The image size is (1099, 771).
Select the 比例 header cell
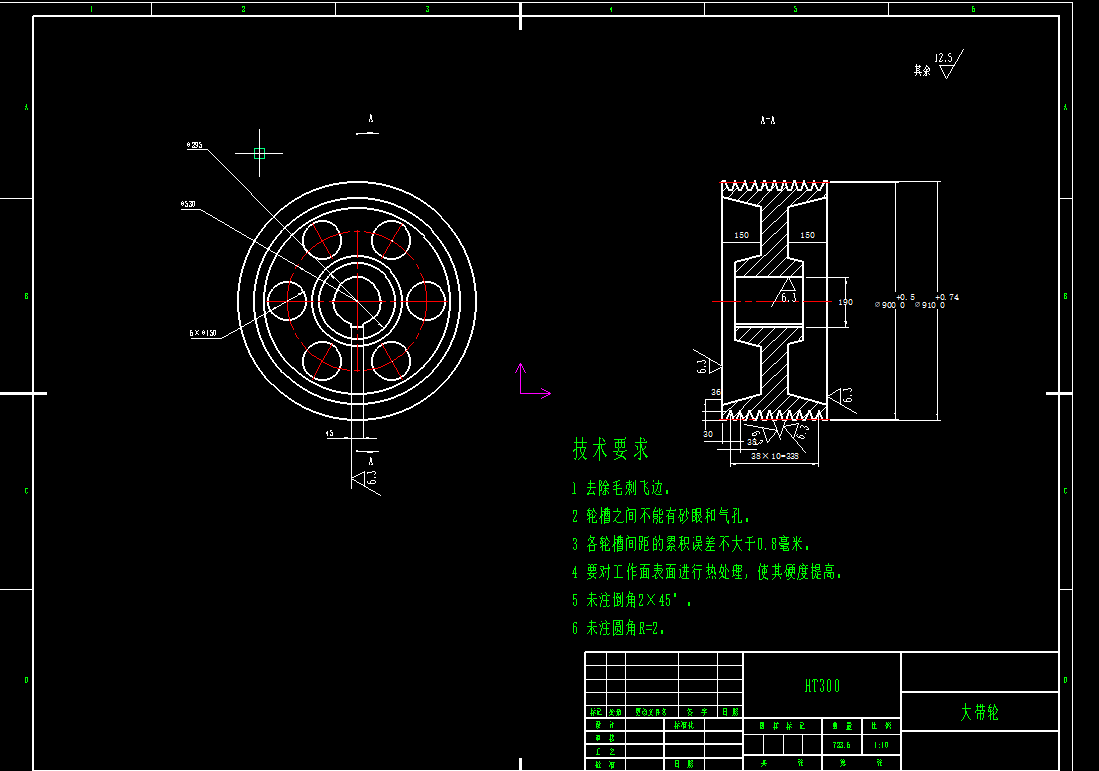pos(881,725)
